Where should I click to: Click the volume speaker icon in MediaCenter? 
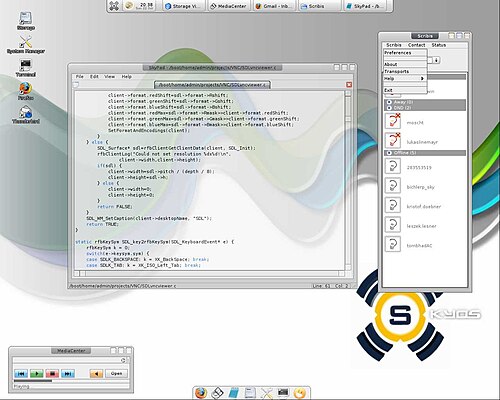click(x=96, y=373)
